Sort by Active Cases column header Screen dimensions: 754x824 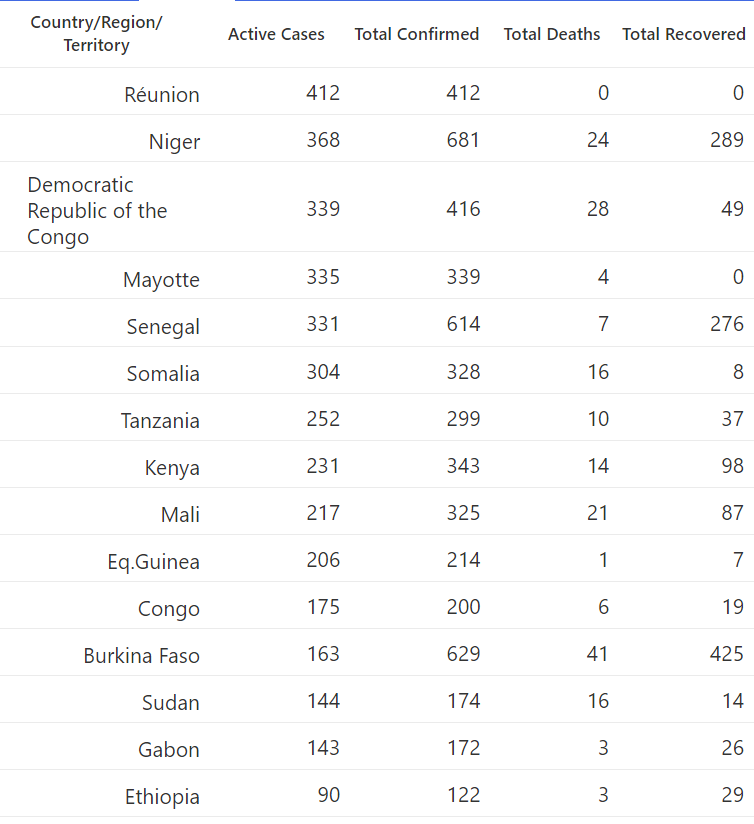(276, 34)
